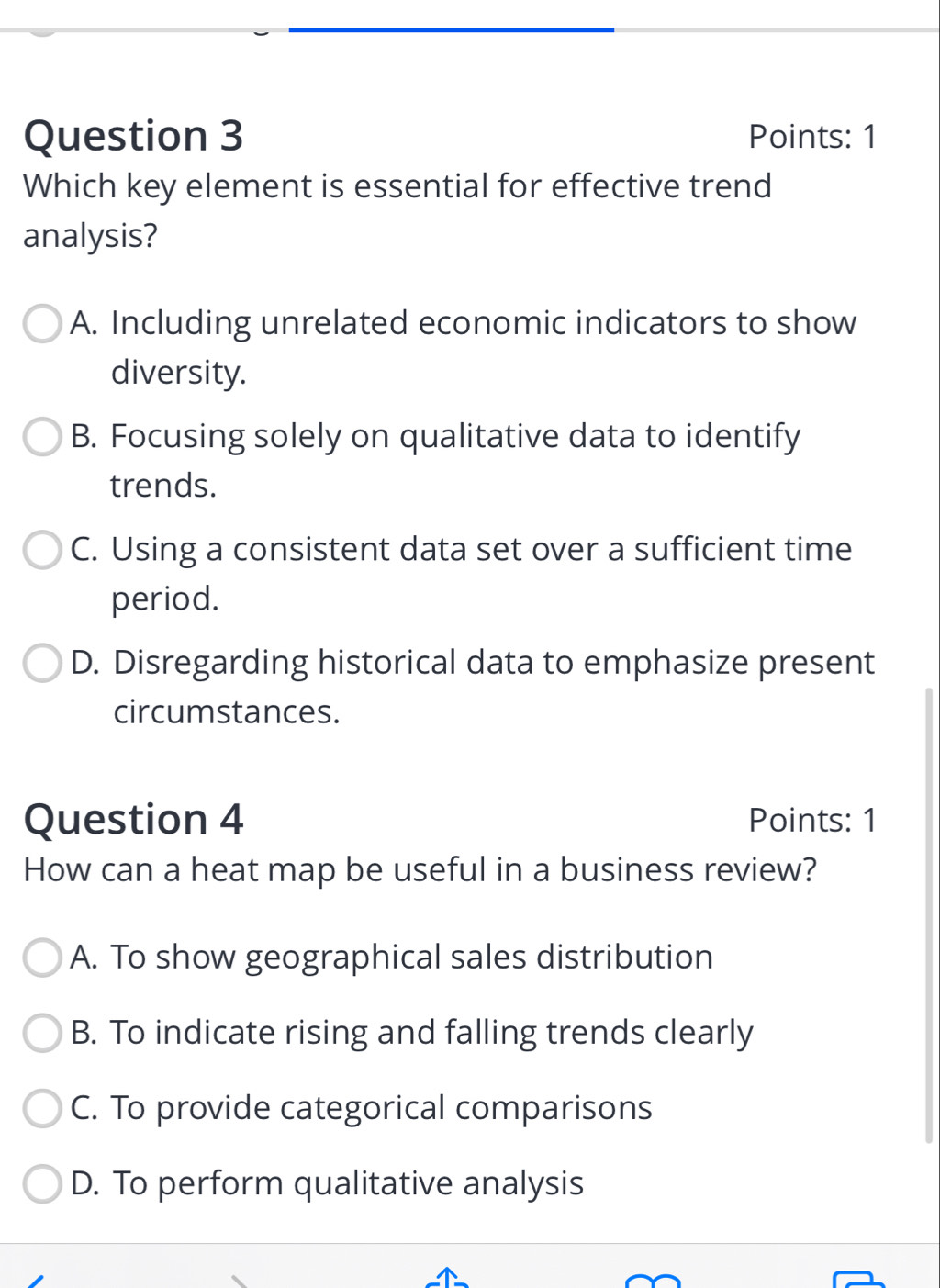This screenshot has width=940, height=1288.
Task: Select heat map answer A geographical sales
Action: coord(41,958)
